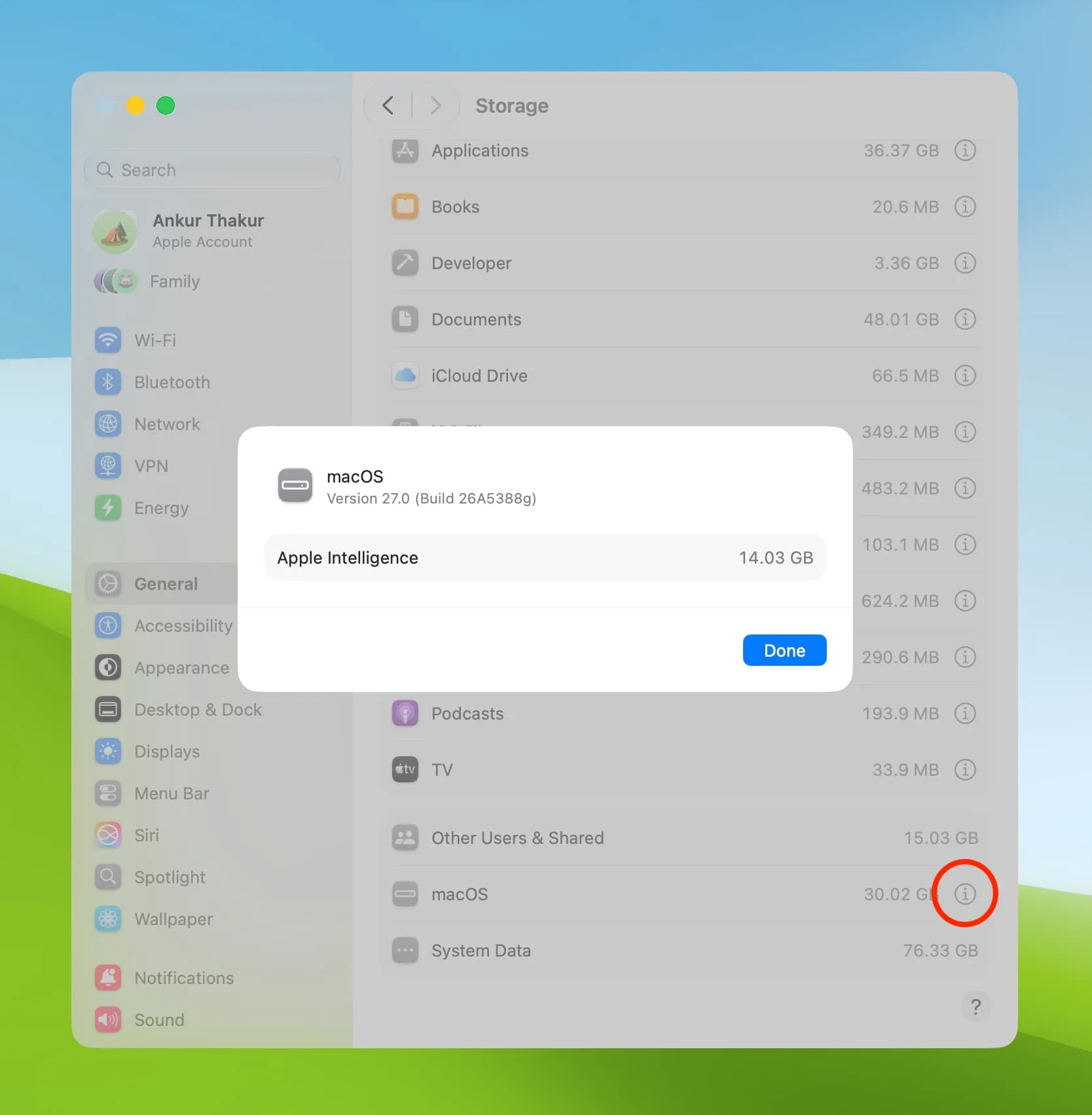Viewport: 1092px width, 1115px height.
Task: Open Displays settings in sidebar
Action: coord(212,752)
